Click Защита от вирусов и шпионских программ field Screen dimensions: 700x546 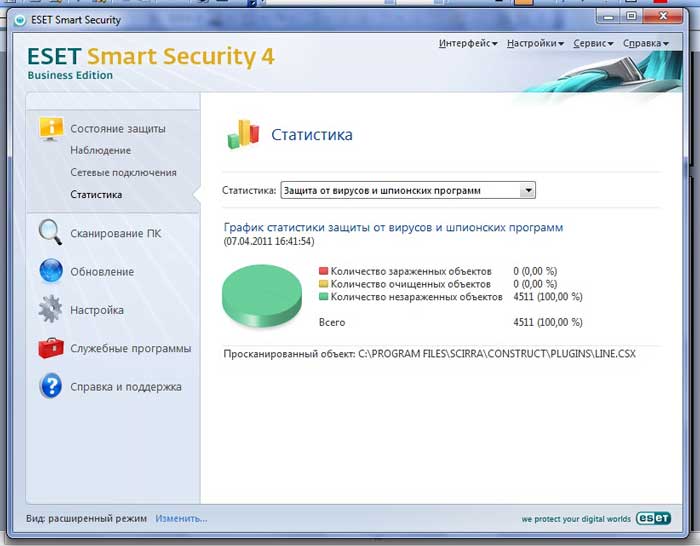[x=408, y=190]
